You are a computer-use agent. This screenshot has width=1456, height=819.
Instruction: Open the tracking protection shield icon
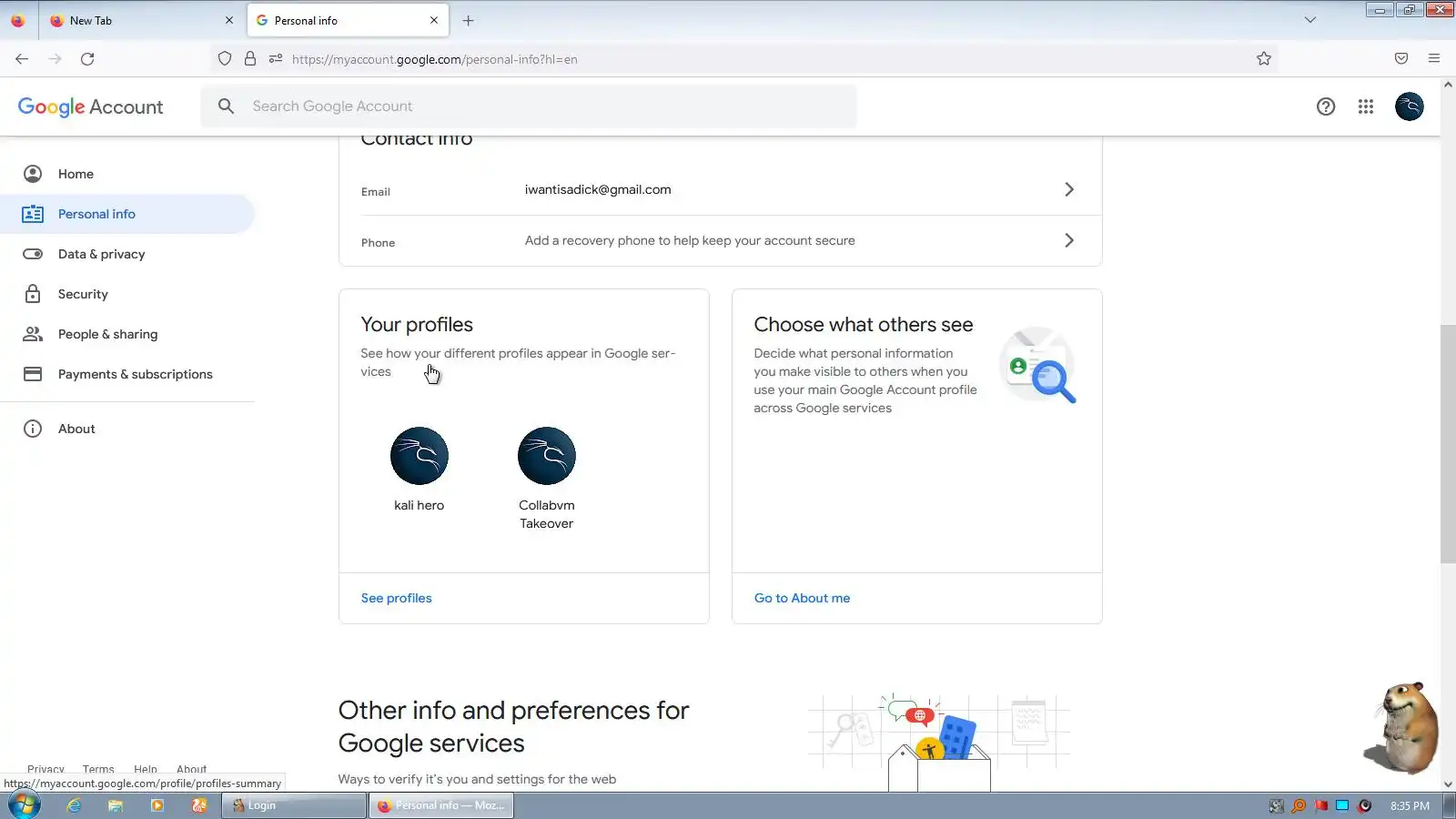click(x=225, y=59)
